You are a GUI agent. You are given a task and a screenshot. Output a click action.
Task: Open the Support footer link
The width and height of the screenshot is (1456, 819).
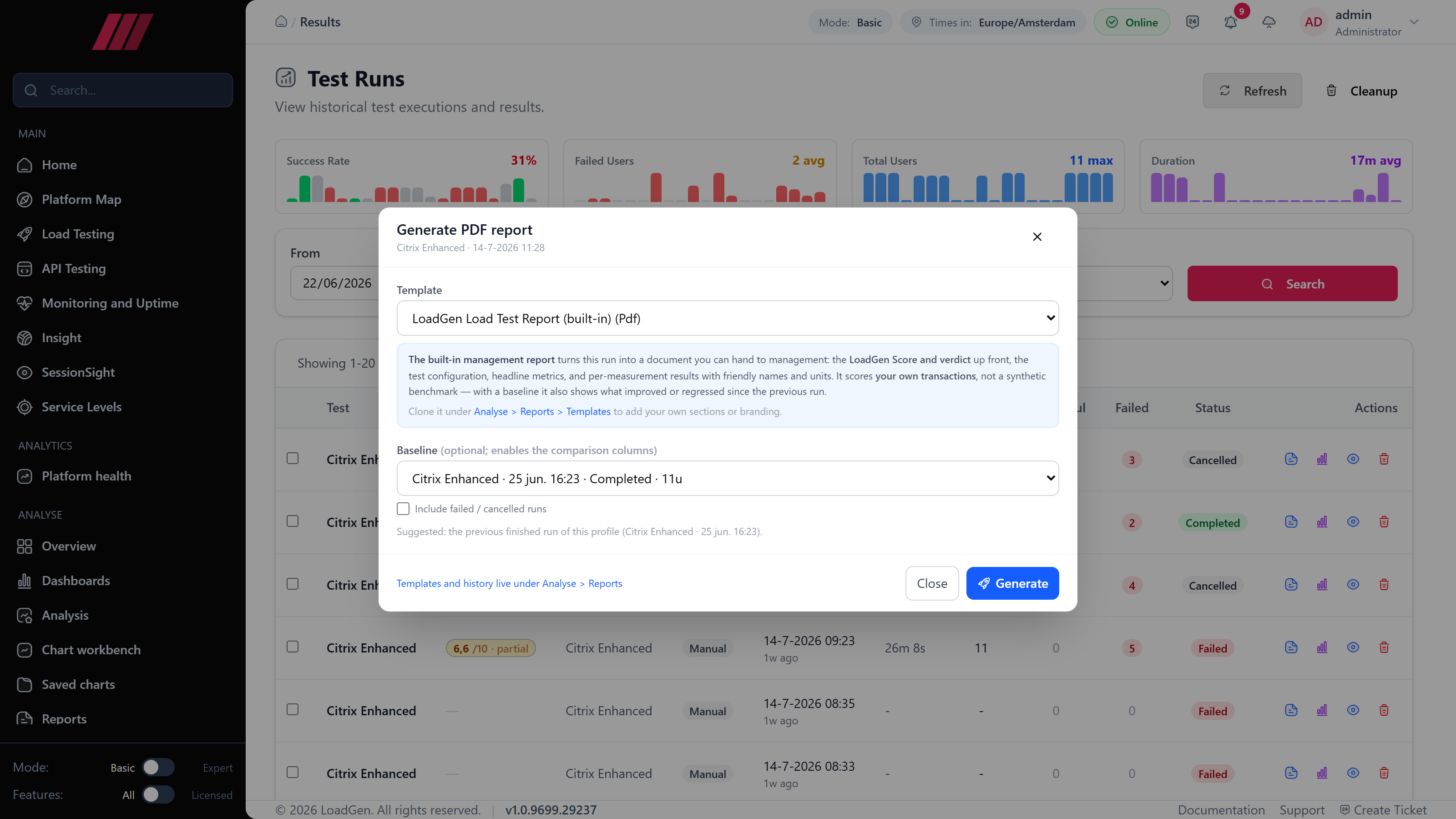(1302, 809)
